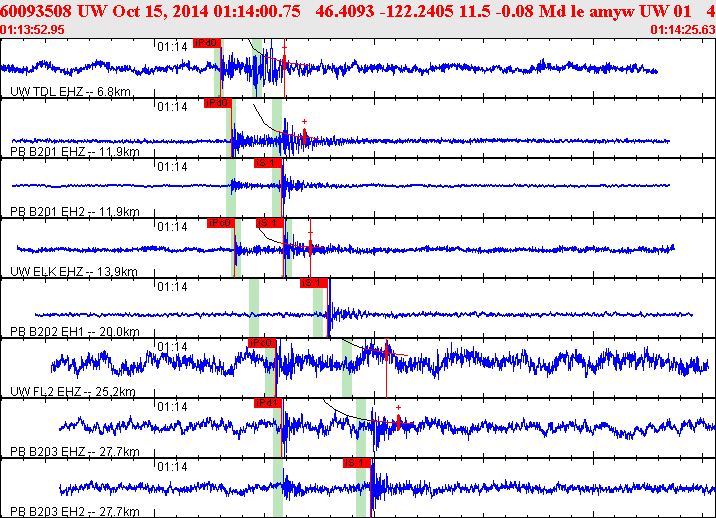Screen dimensions: 716x518
Task: Click the iPc0 pick on ELK EHZ trace
Action: [220, 223]
